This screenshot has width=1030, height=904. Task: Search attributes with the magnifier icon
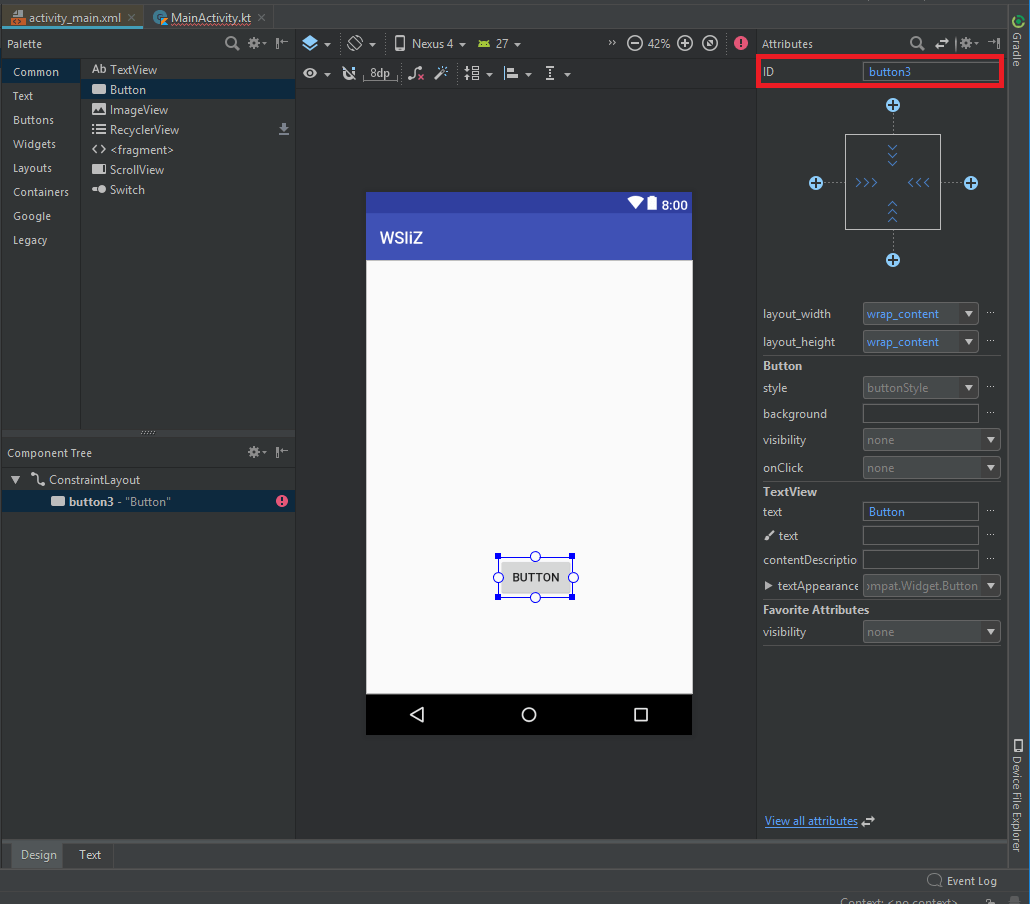tap(917, 43)
